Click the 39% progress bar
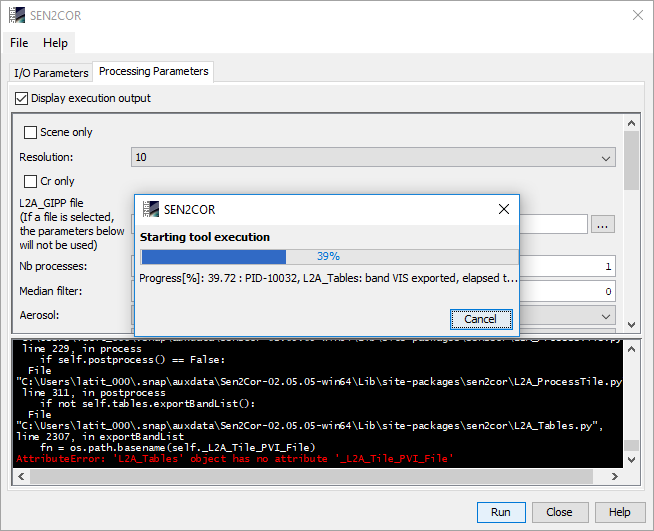 pyautogui.click(x=329, y=257)
